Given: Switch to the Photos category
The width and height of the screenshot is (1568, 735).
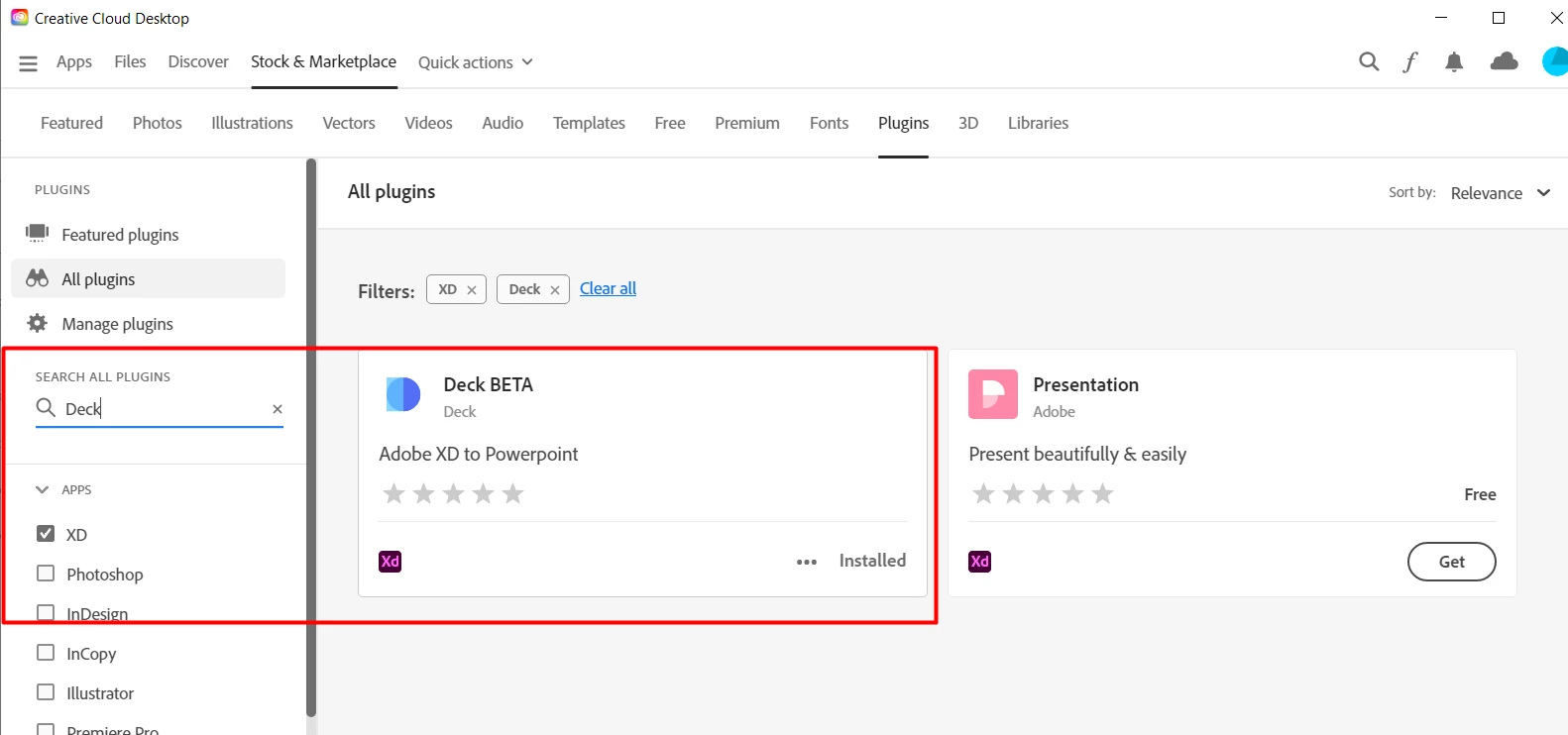Looking at the screenshot, I should (x=158, y=123).
